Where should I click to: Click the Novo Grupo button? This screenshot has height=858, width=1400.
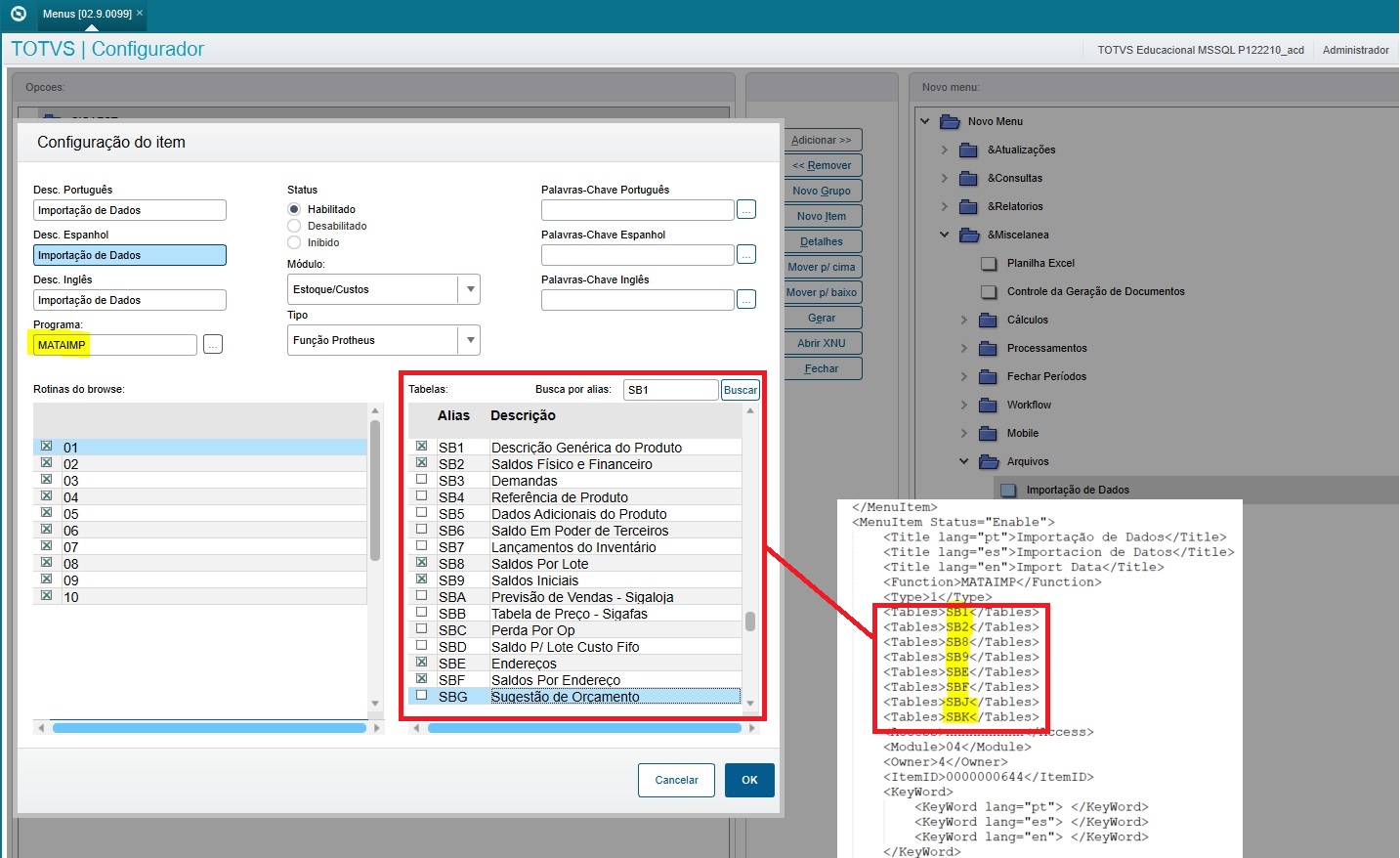click(822, 191)
